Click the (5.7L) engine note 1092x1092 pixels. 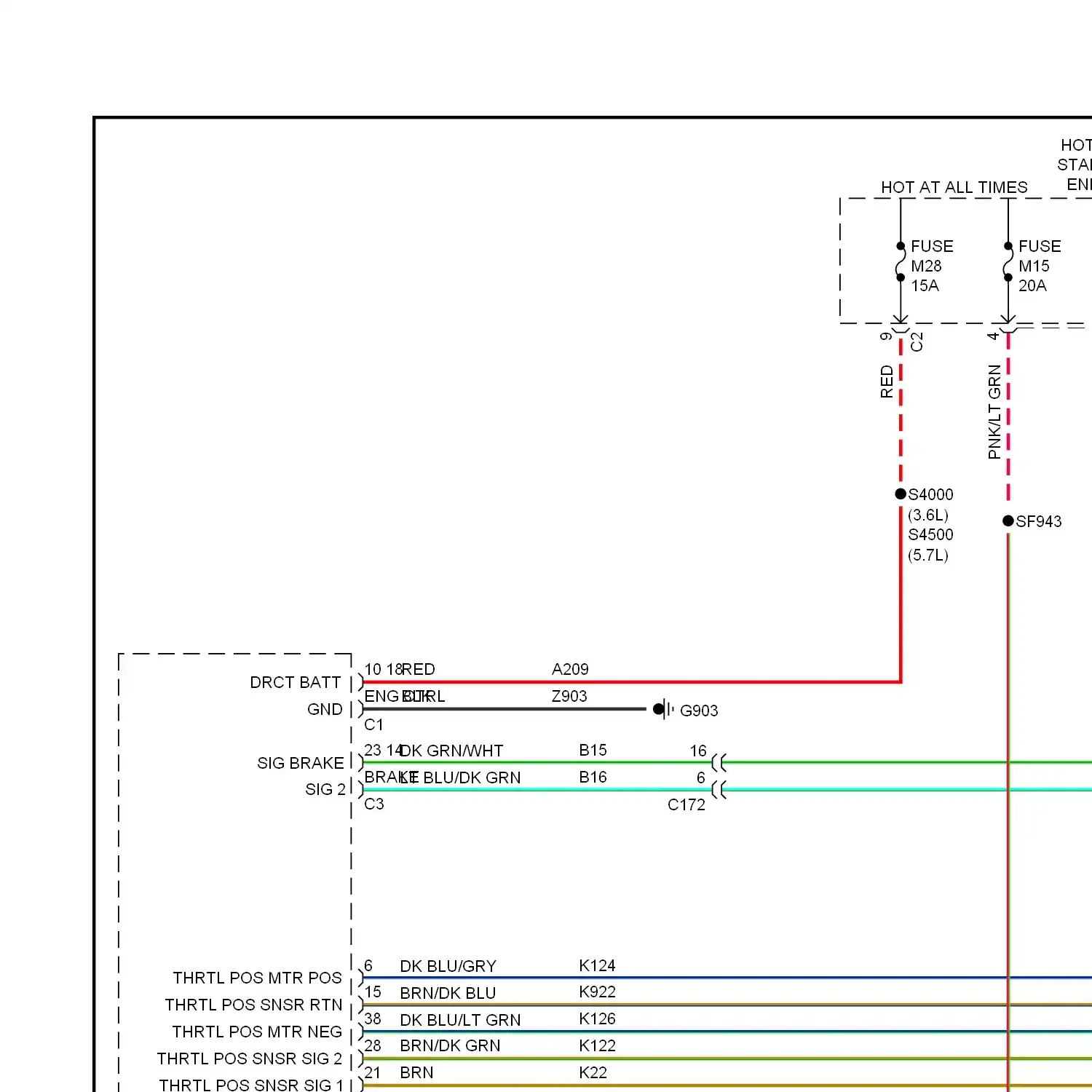point(928,555)
